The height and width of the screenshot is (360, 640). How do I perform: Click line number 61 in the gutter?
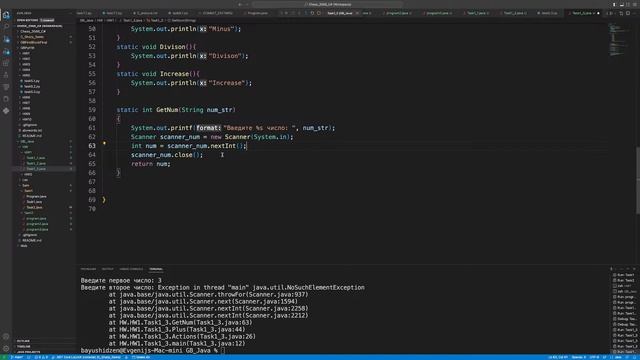[92, 128]
